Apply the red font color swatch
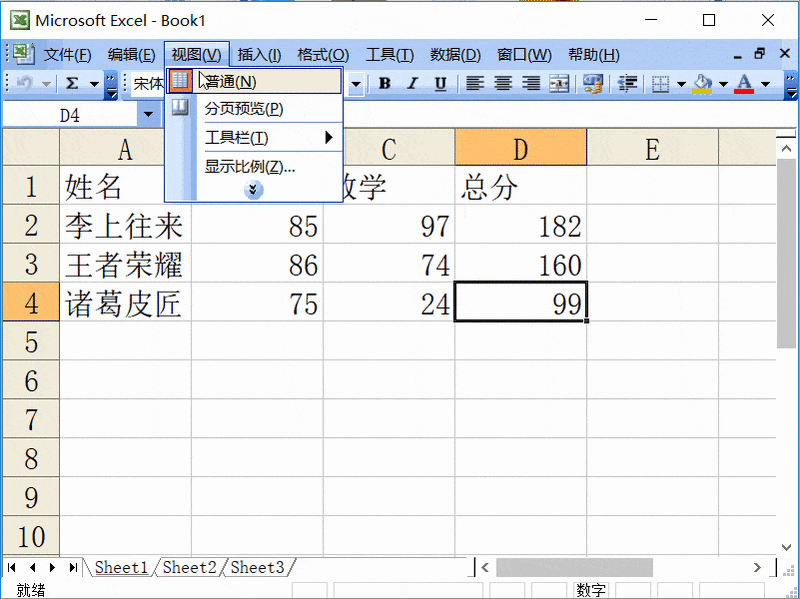Viewport: 800px width, 599px height. pyautogui.click(x=743, y=90)
